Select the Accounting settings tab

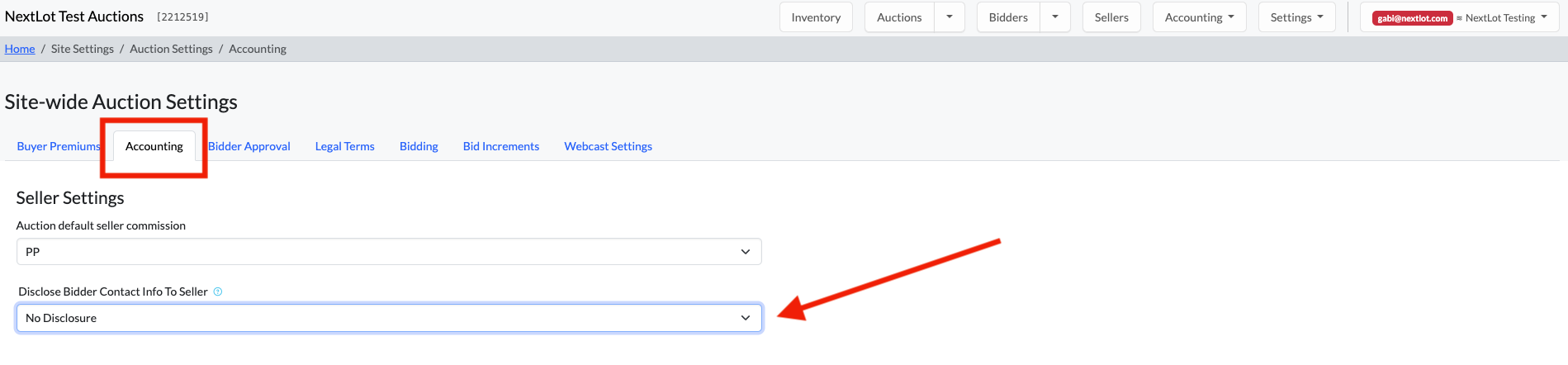tap(154, 146)
